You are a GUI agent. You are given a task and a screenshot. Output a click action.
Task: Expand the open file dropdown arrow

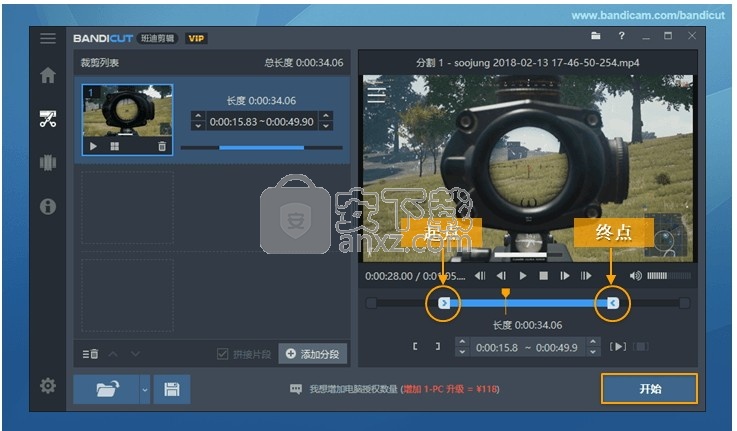point(145,389)
